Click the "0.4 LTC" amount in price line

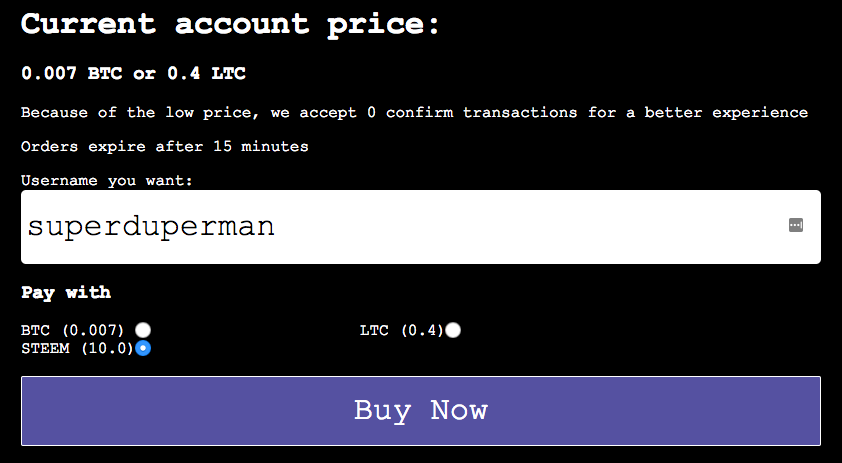coord(206,73)
